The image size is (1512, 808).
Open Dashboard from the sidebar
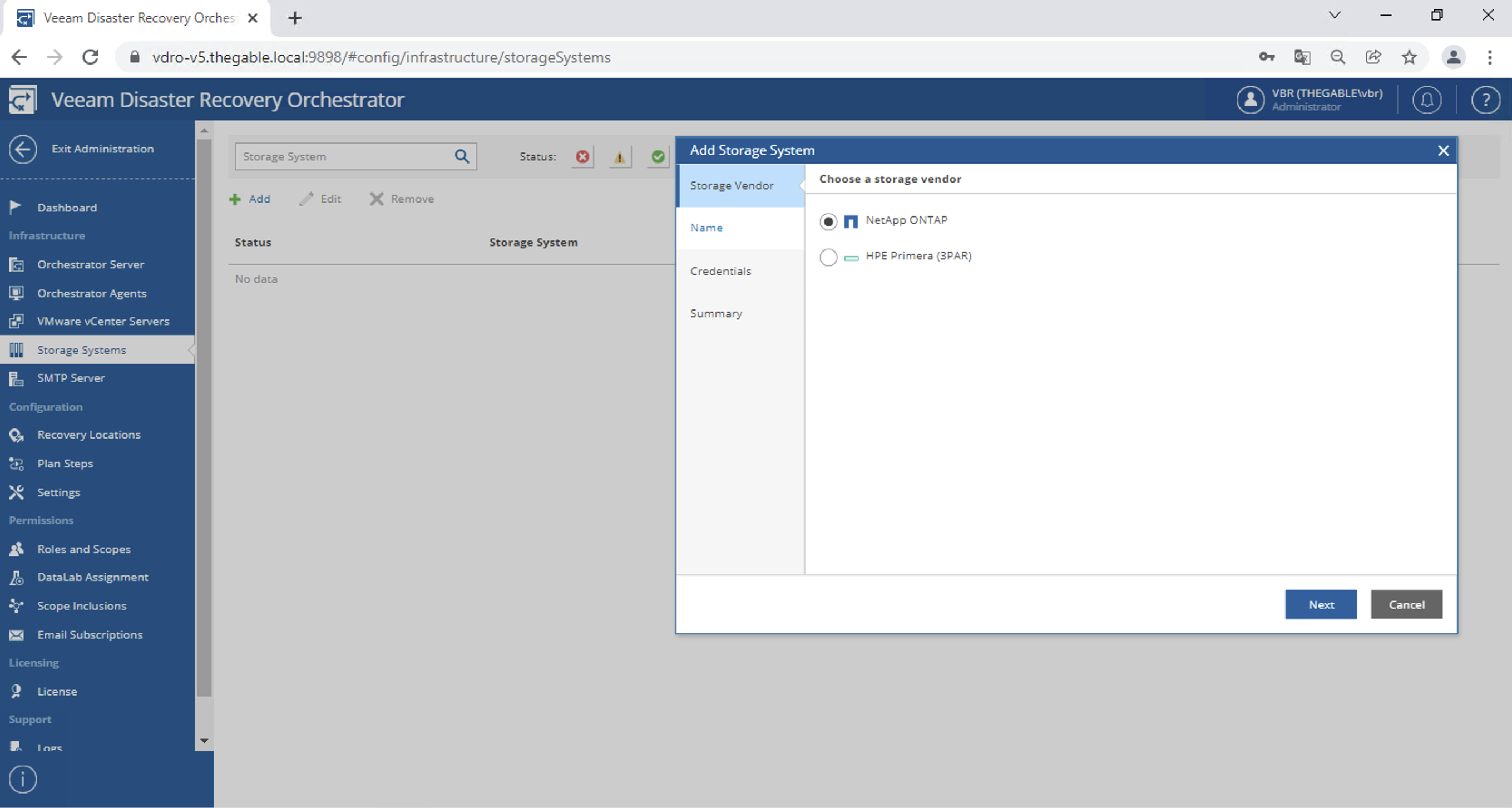pyautogui.click(x=67, y=208)
